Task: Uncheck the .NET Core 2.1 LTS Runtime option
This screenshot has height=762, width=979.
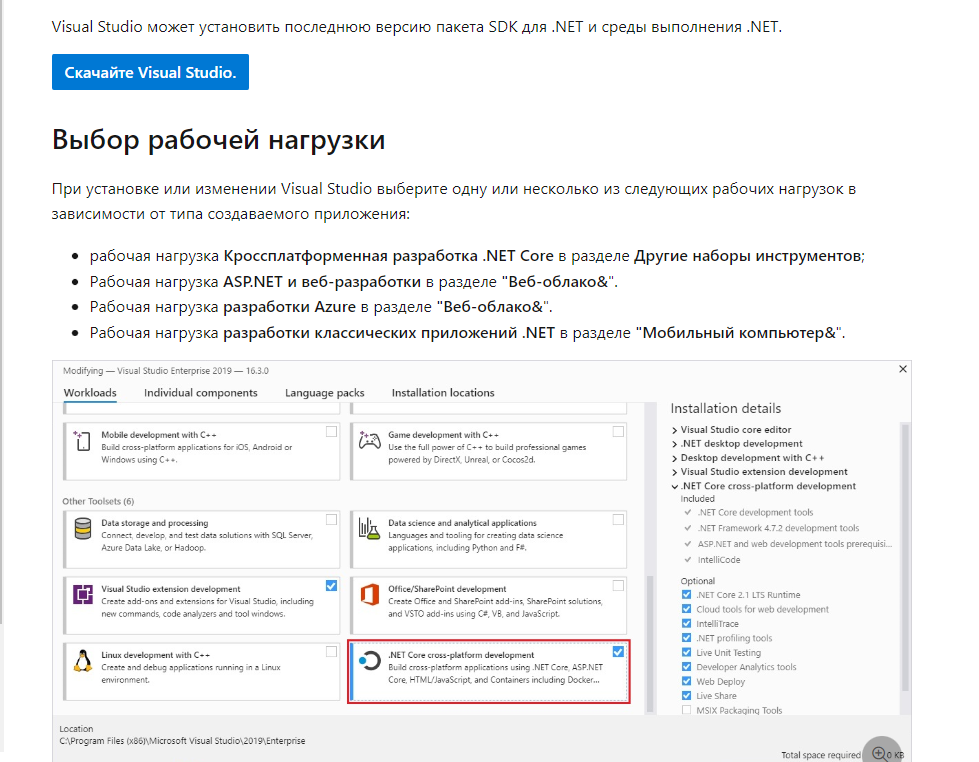Action: 685,593
